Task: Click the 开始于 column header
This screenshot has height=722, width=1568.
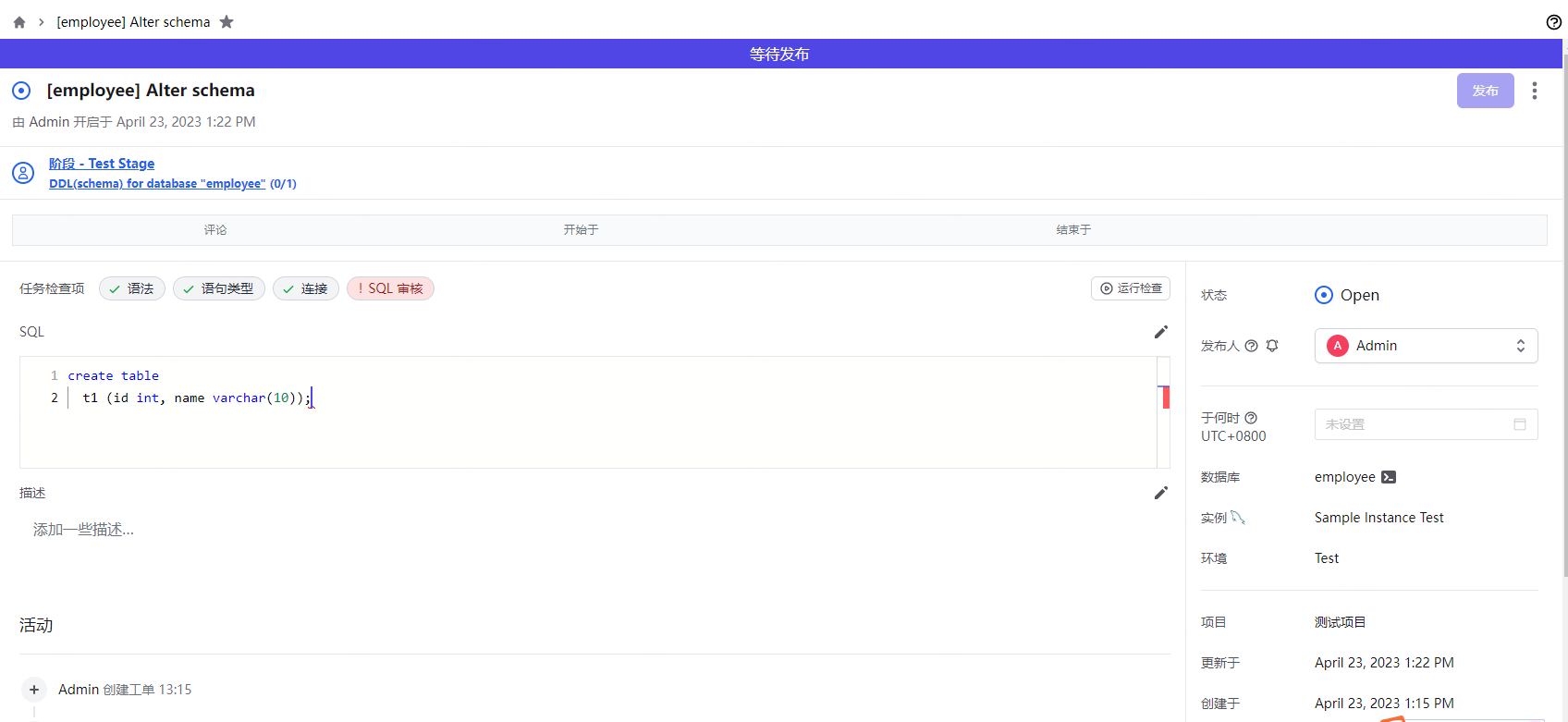Action: [582, 230]
